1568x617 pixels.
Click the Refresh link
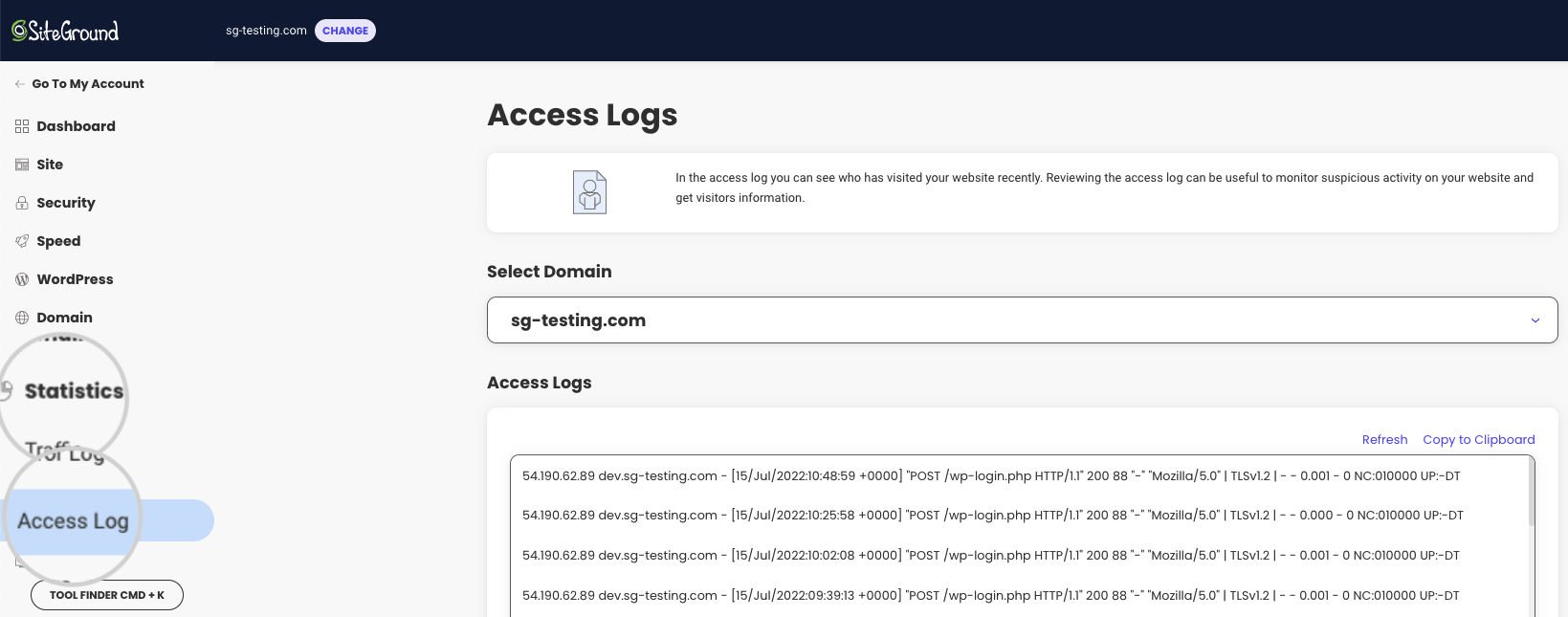[x=1384, y=440]
